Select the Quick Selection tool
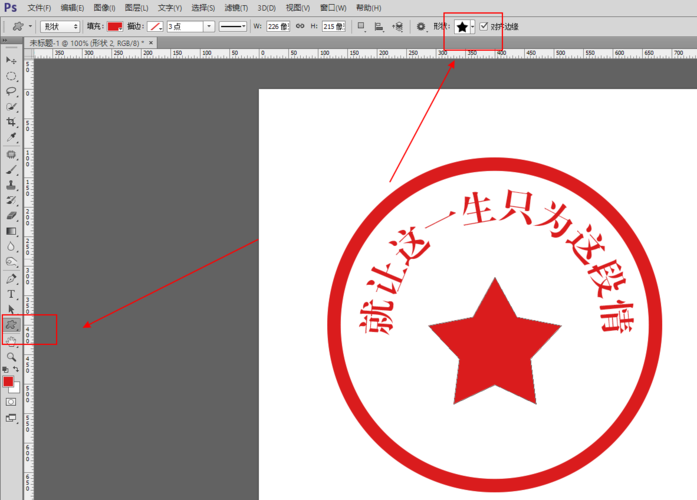Image resolution: width=697 pixels, height=500 pixels. pos(11,107)
